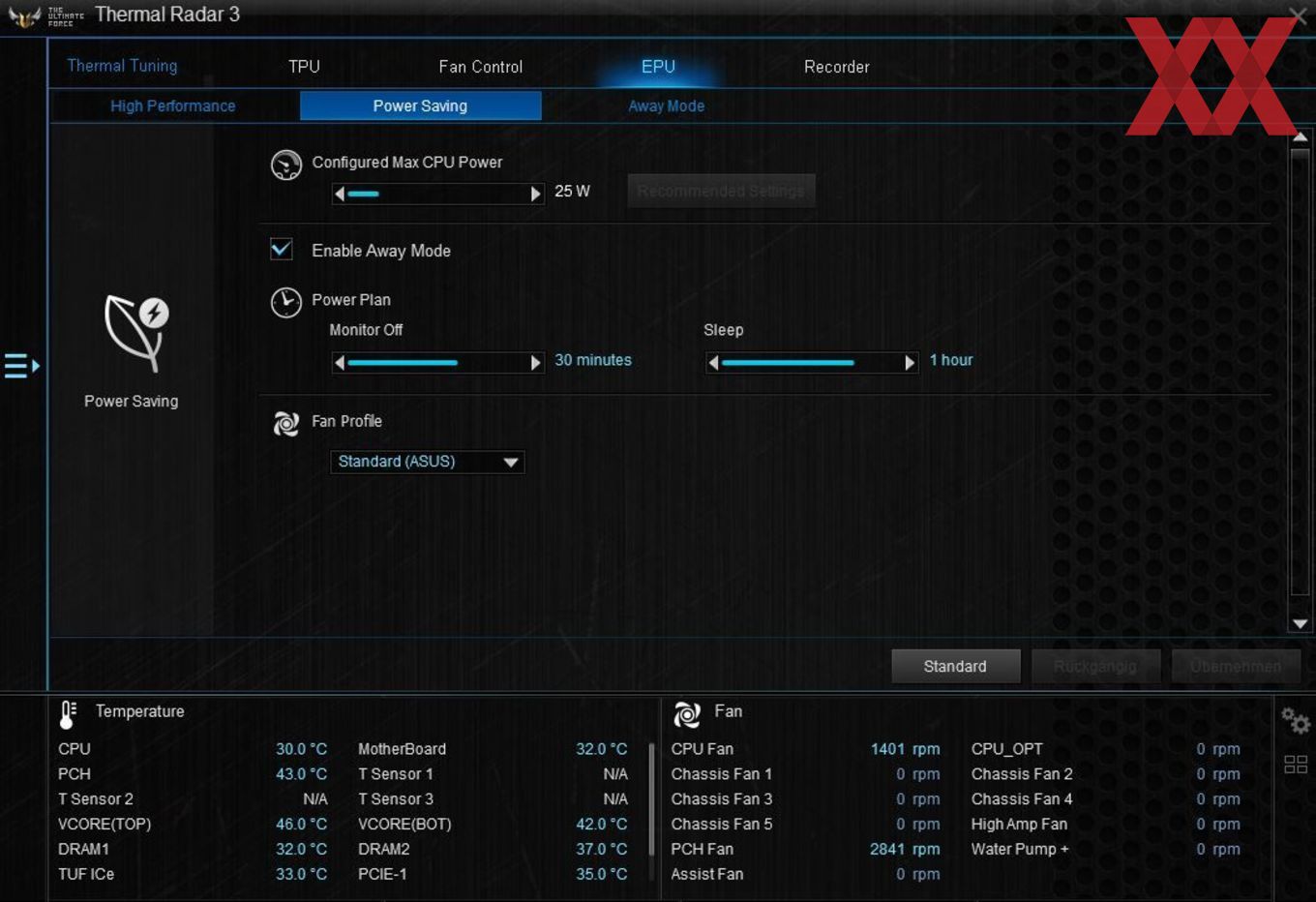Click the Übernehmen button
Viewport: 1316px width, 902px height.
tap(1236, 666)
